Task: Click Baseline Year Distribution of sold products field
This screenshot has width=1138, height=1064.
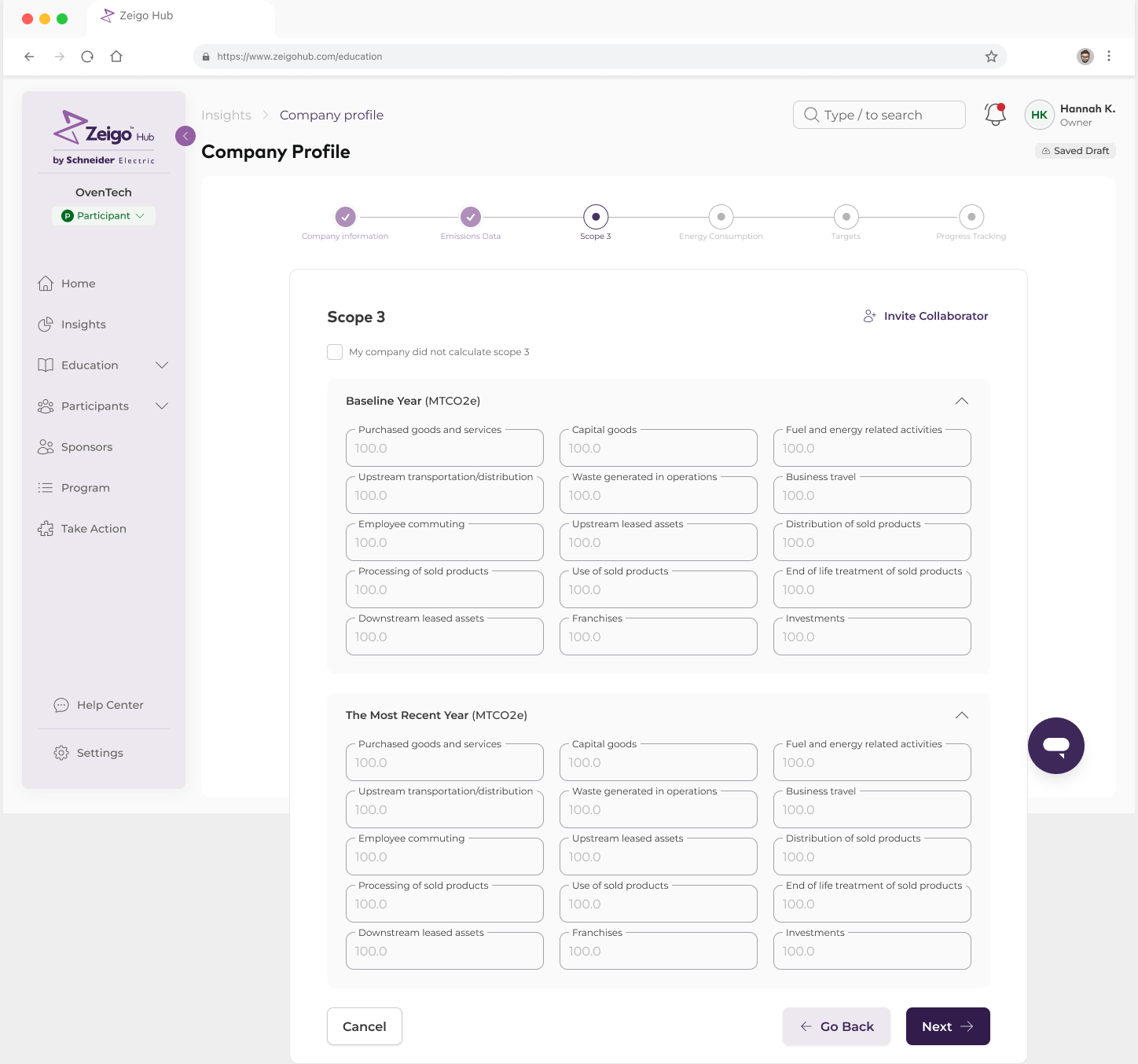Action: pyautogui.click(x=872, y=542)
